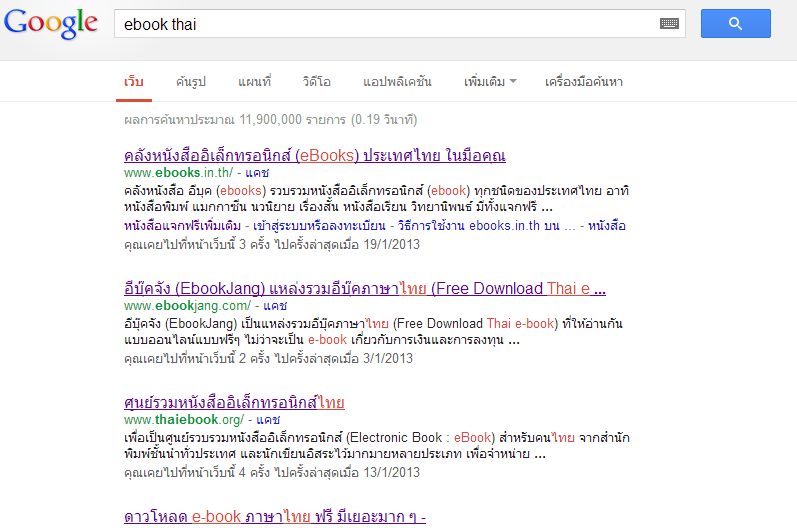Viewport: 797px width, 528px height.
Task: Open the trailing หนังสือ sitelink
Action: tap(607, 226)
